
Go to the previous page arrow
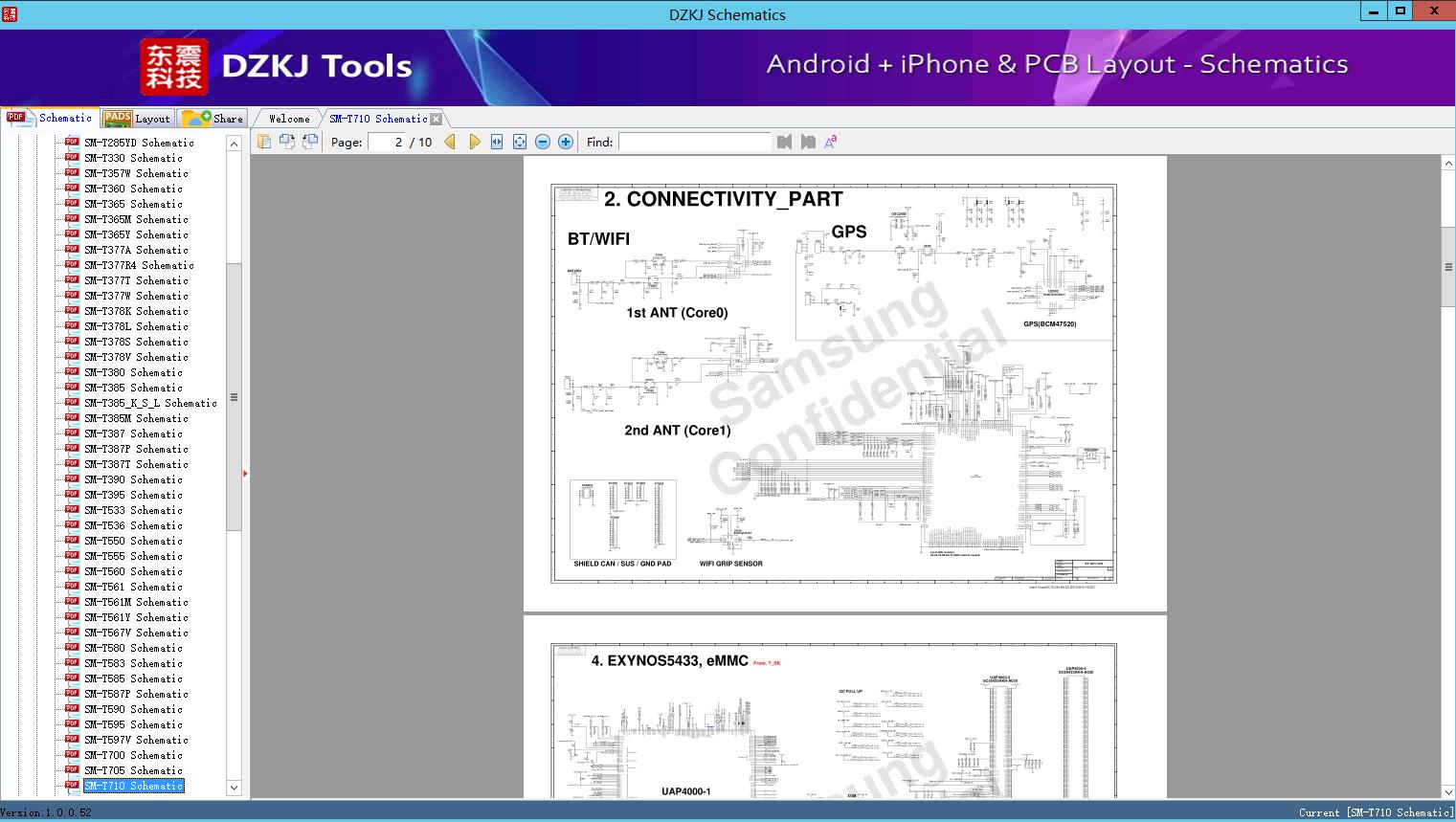[x=450, y=142]
